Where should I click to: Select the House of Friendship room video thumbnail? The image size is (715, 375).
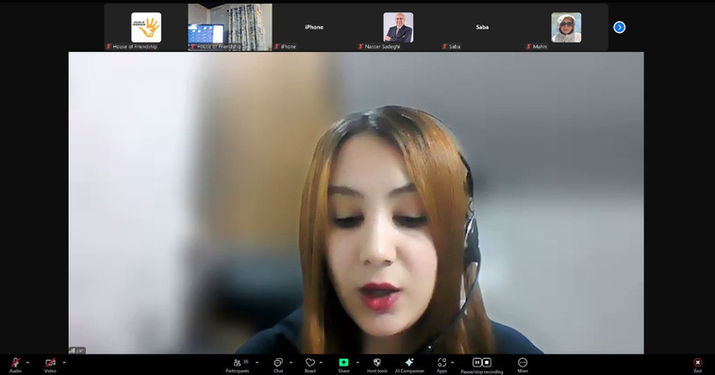[x=230, y=27]
